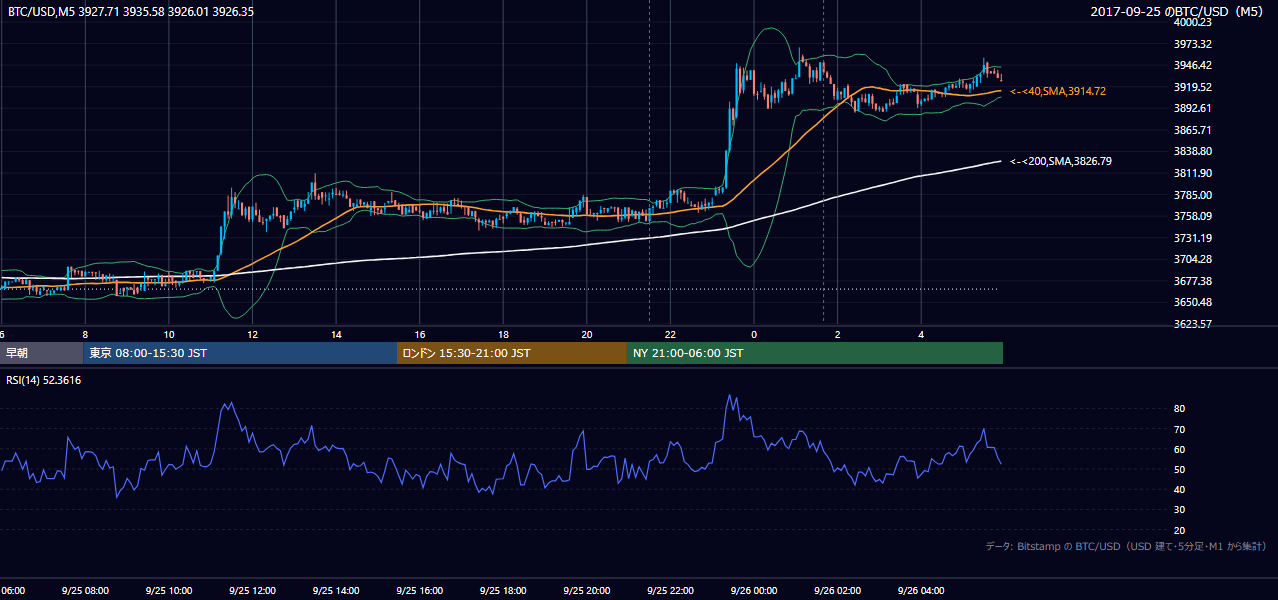Click the NY 21:00-06:00 JST session bar
This screenshot has width=1278, height=600.
click(815, 353)
